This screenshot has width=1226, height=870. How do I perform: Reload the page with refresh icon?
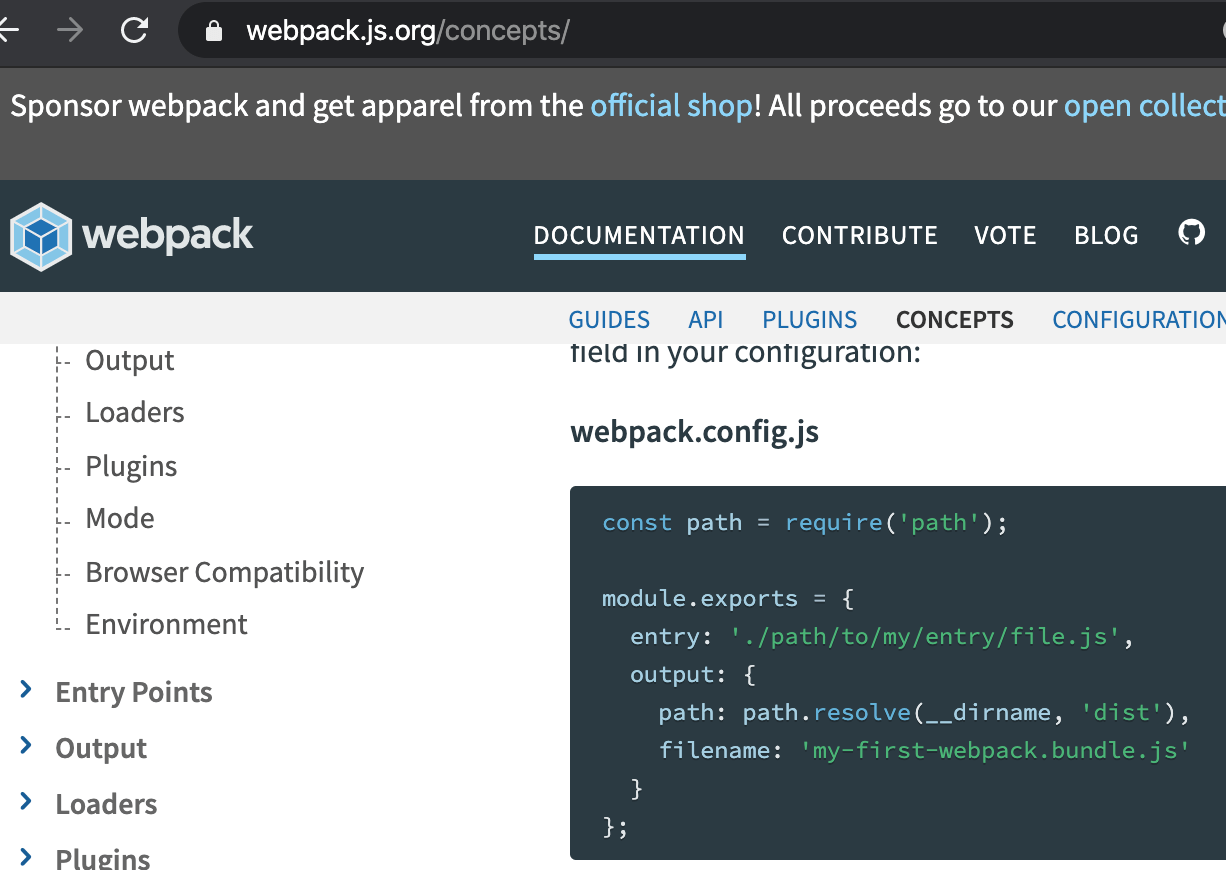pyautogui.click(x=134, y=31)
